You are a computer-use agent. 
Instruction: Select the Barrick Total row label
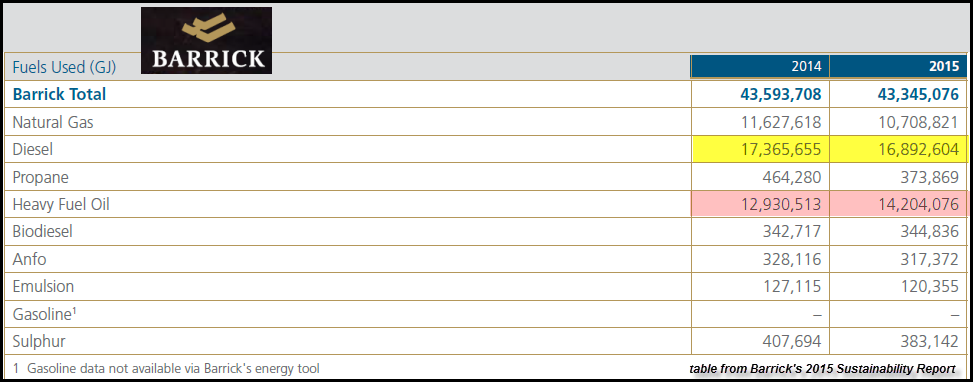coord(60,94)
